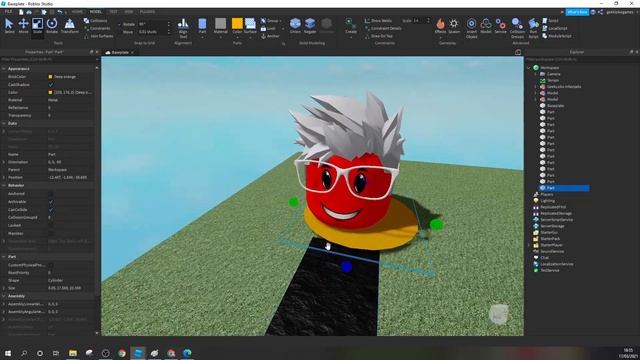The width and height of the screenshot is (640, 360).
Task: Toggle the Collisions option
Action: click(96, 20)
